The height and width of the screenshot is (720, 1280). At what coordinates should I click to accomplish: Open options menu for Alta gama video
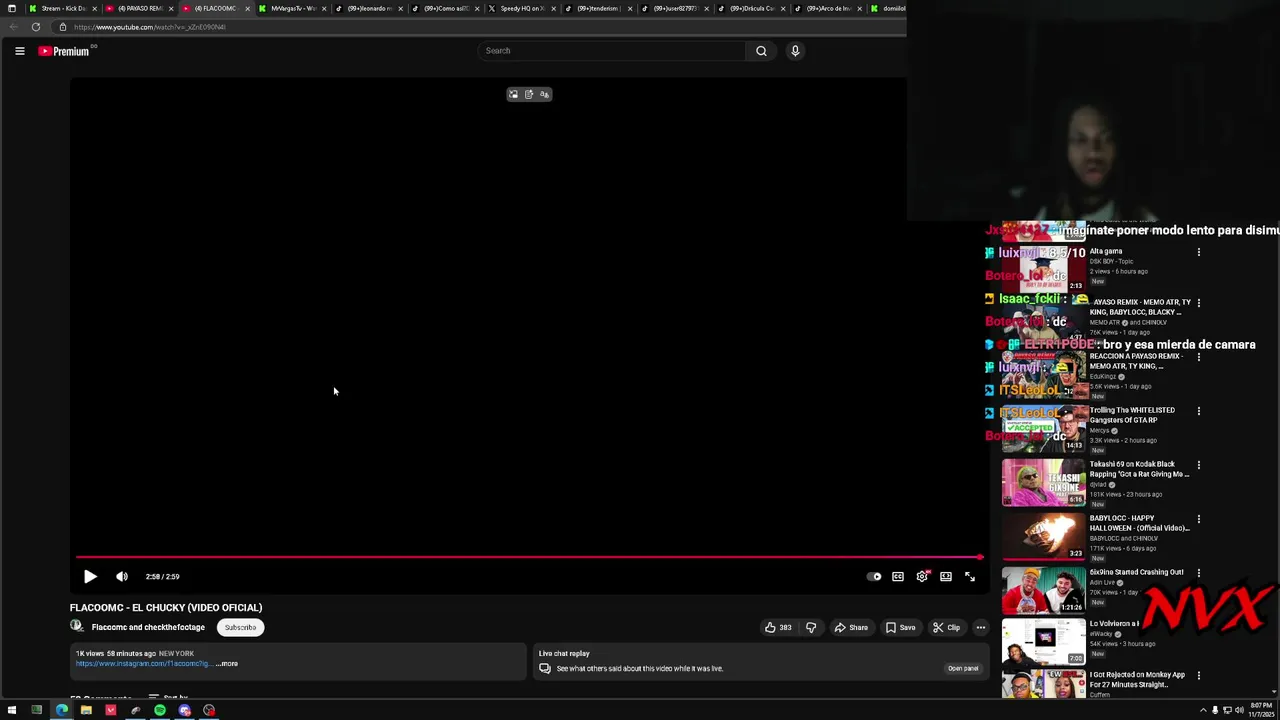point(1198,252)
